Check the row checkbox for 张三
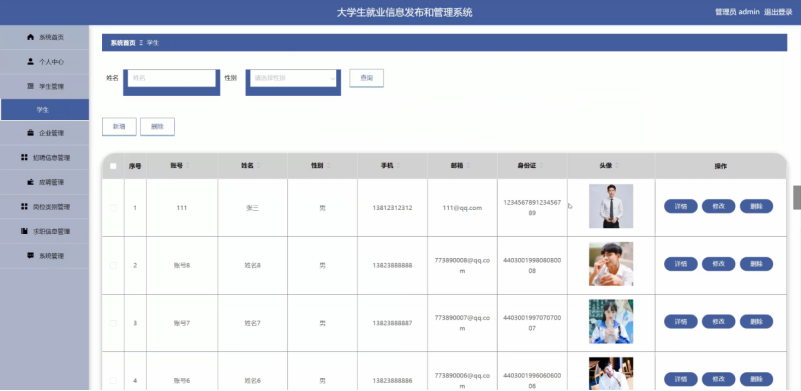The image size is (801, 391). [113, 208]
